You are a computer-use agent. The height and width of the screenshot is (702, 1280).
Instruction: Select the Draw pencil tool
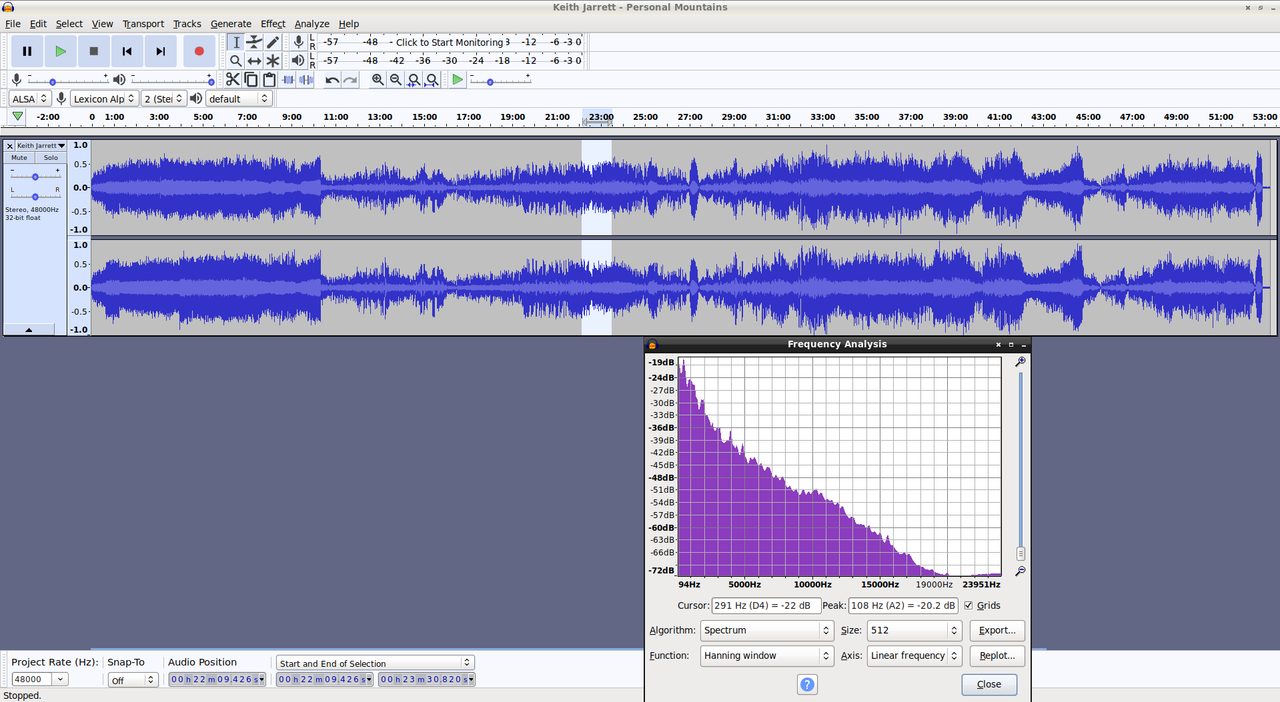pos(273,42)
